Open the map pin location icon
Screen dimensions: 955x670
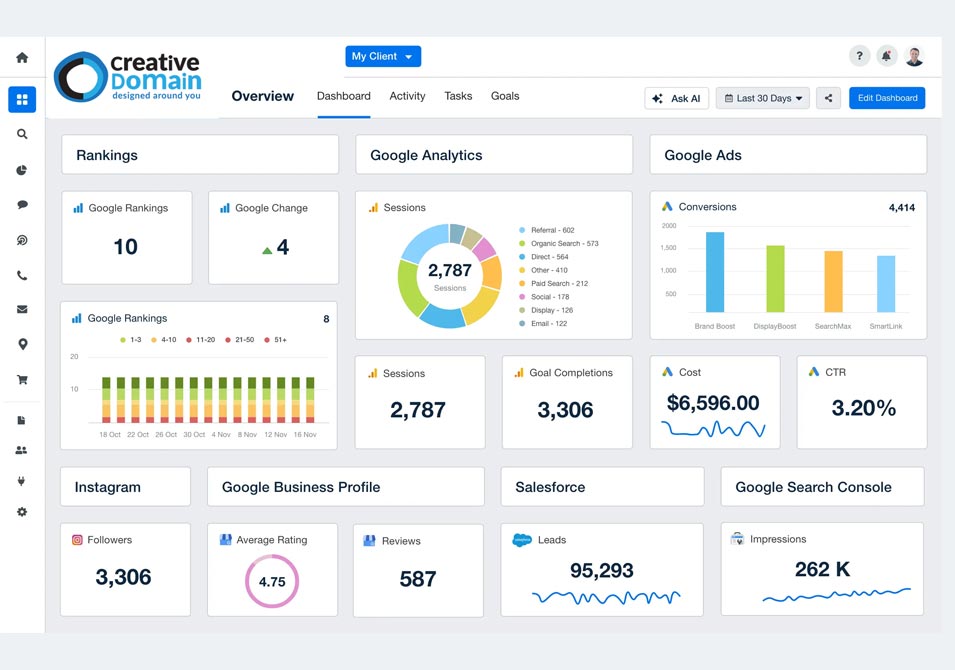coord(23,344)
